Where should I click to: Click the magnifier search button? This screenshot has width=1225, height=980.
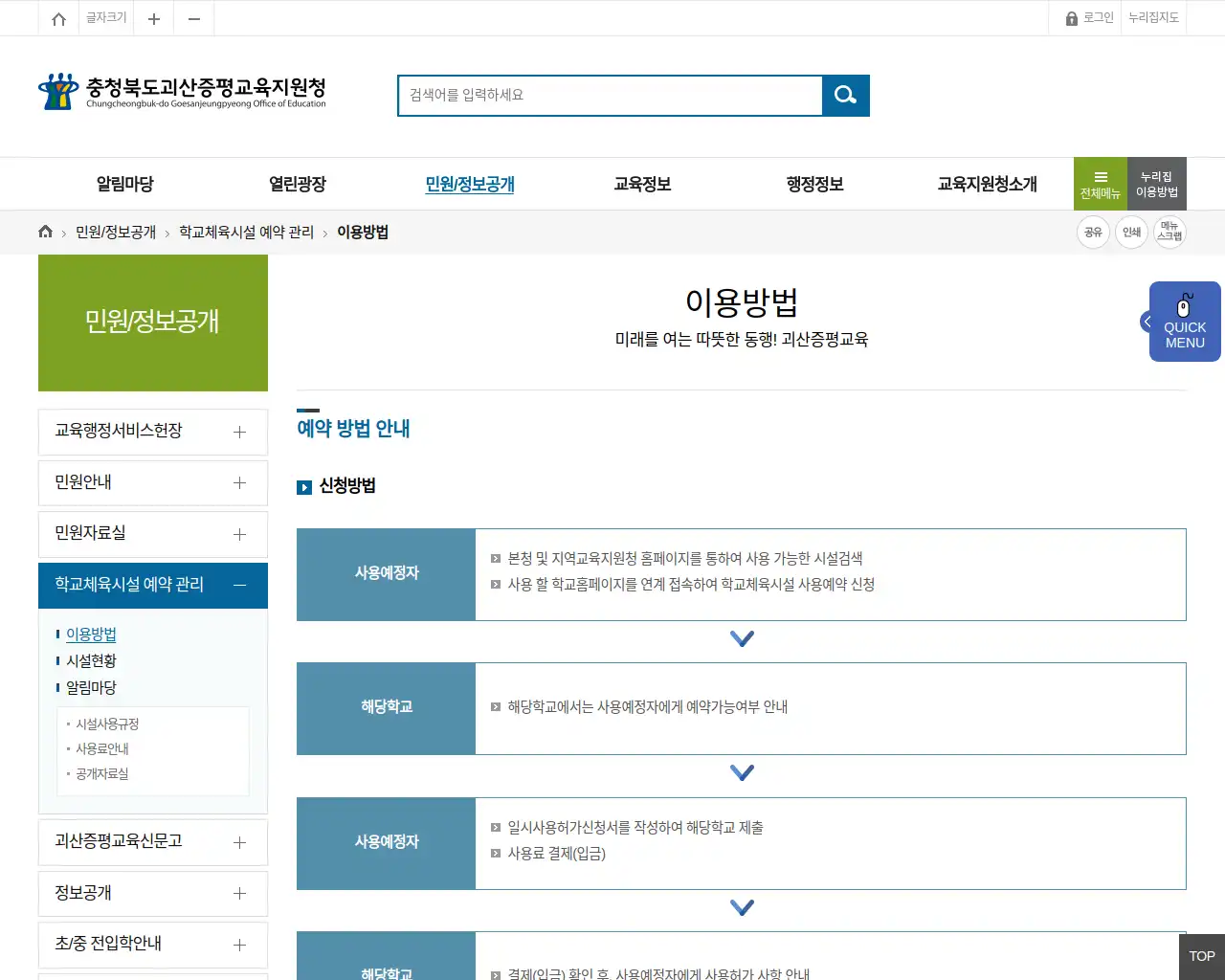click(846, 95)
